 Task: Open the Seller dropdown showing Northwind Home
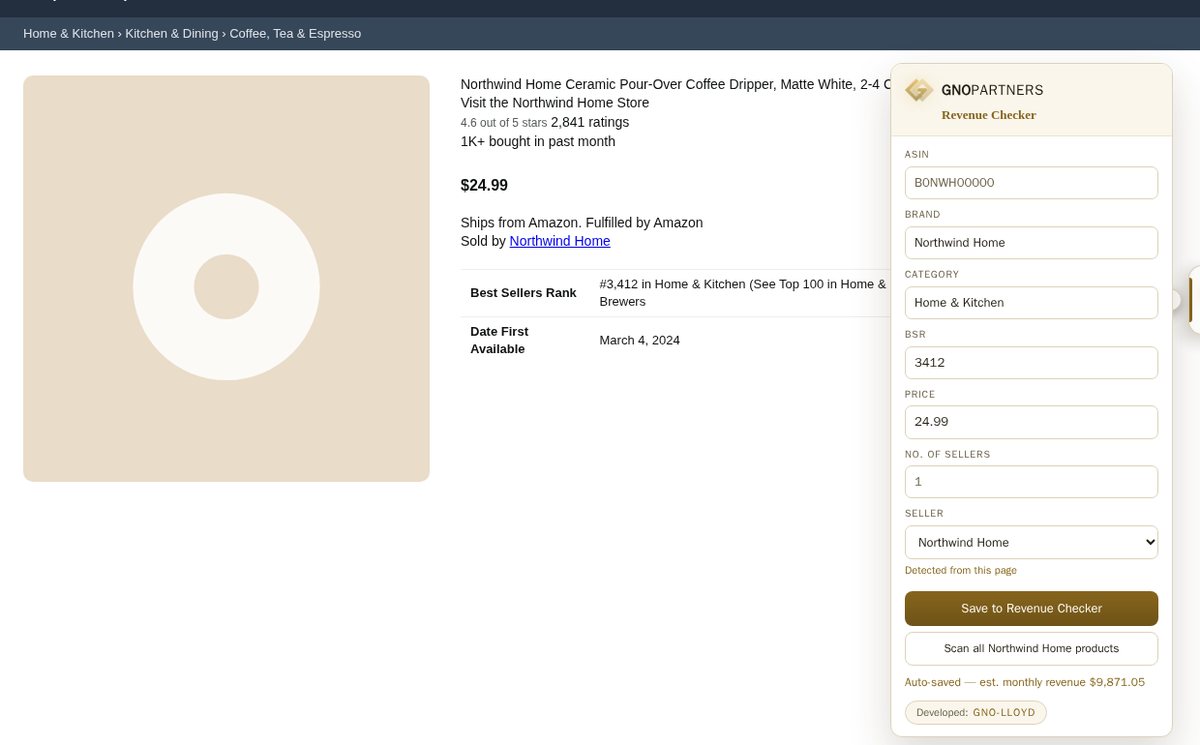pyautogui.click(x=1031, y=542)
